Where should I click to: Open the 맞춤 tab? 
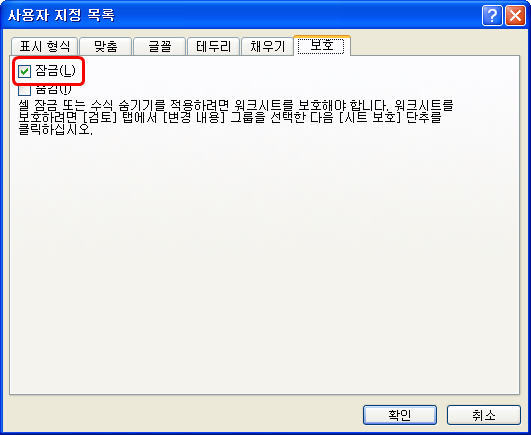[106, 46]
